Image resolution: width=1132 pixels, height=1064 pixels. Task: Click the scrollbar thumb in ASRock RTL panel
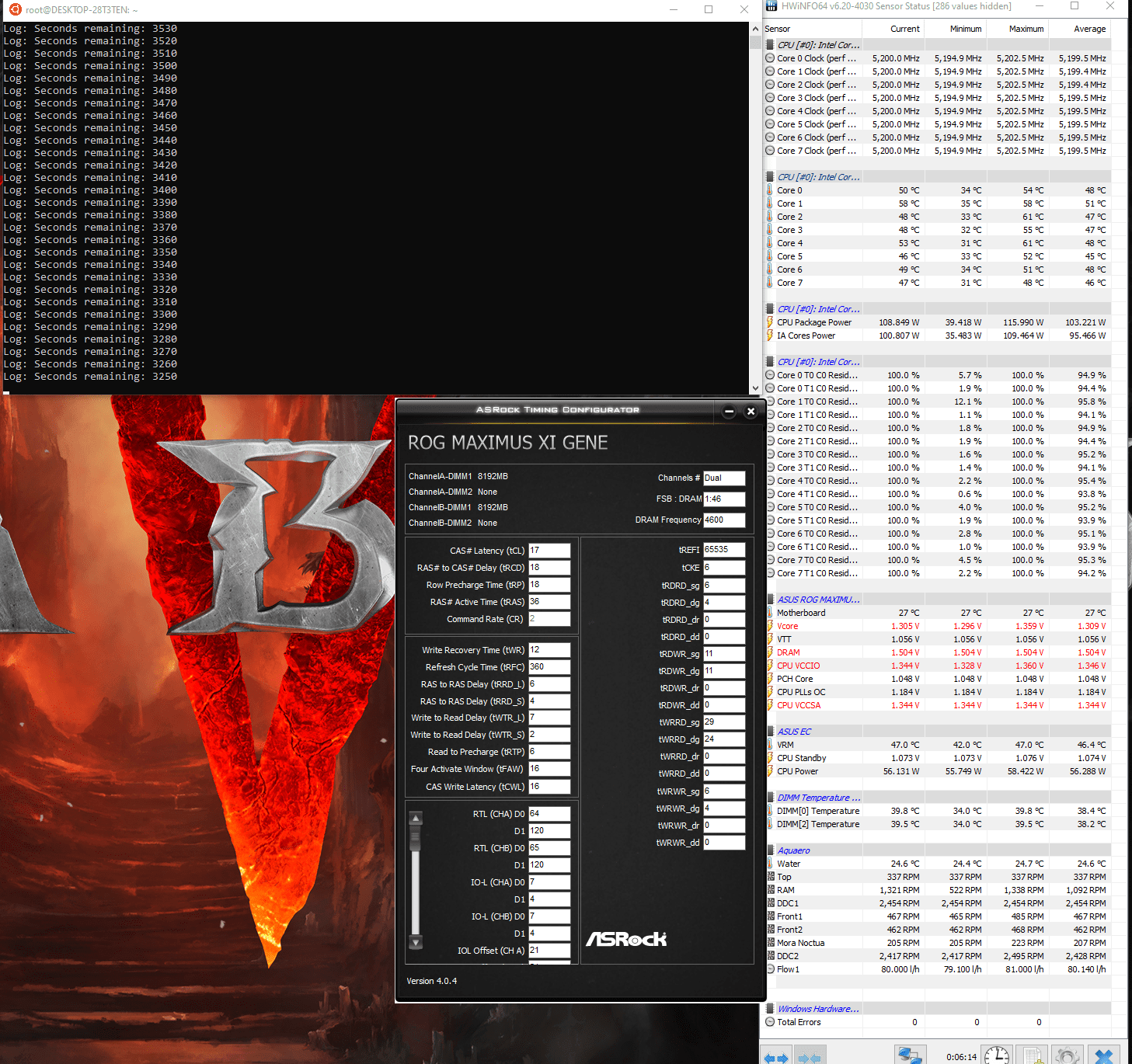pyautogui.click(x=416, y=838)
